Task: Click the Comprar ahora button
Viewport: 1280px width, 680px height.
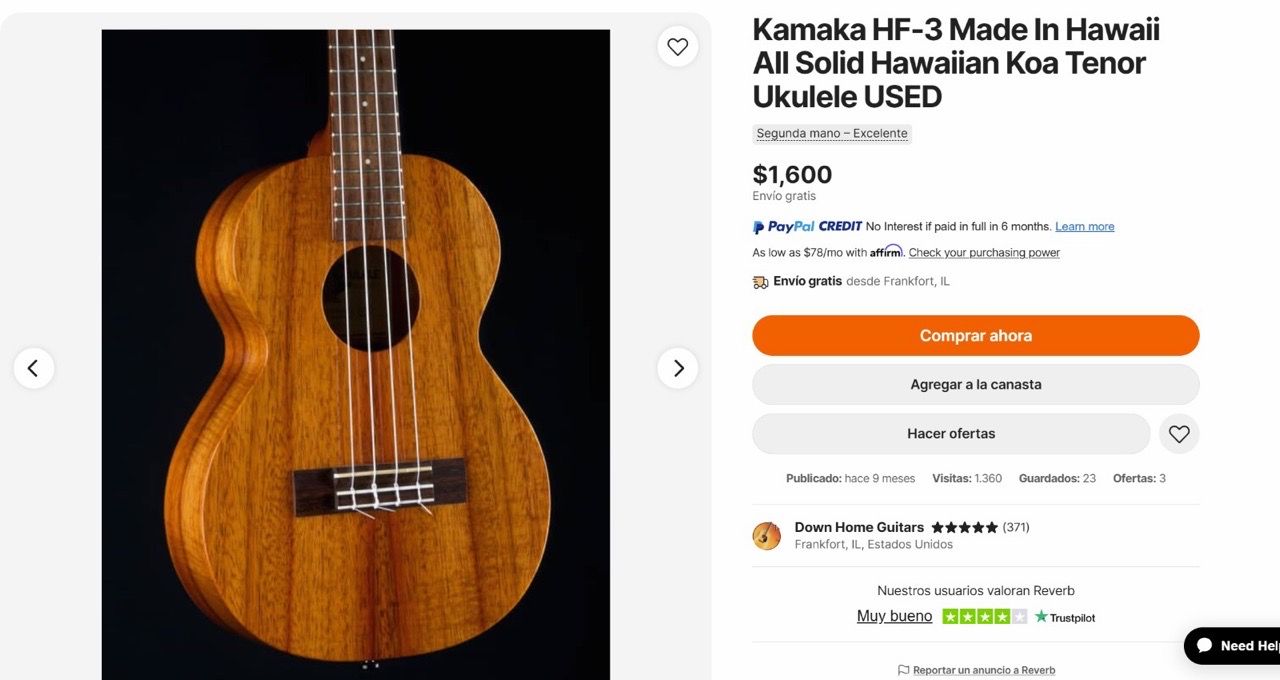Action: point(976,336)
